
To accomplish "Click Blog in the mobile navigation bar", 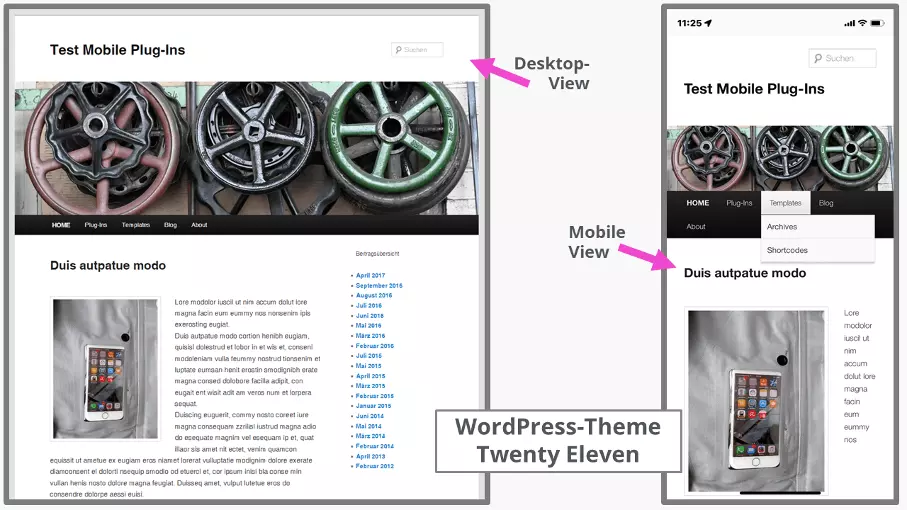I will pos(826,203).
